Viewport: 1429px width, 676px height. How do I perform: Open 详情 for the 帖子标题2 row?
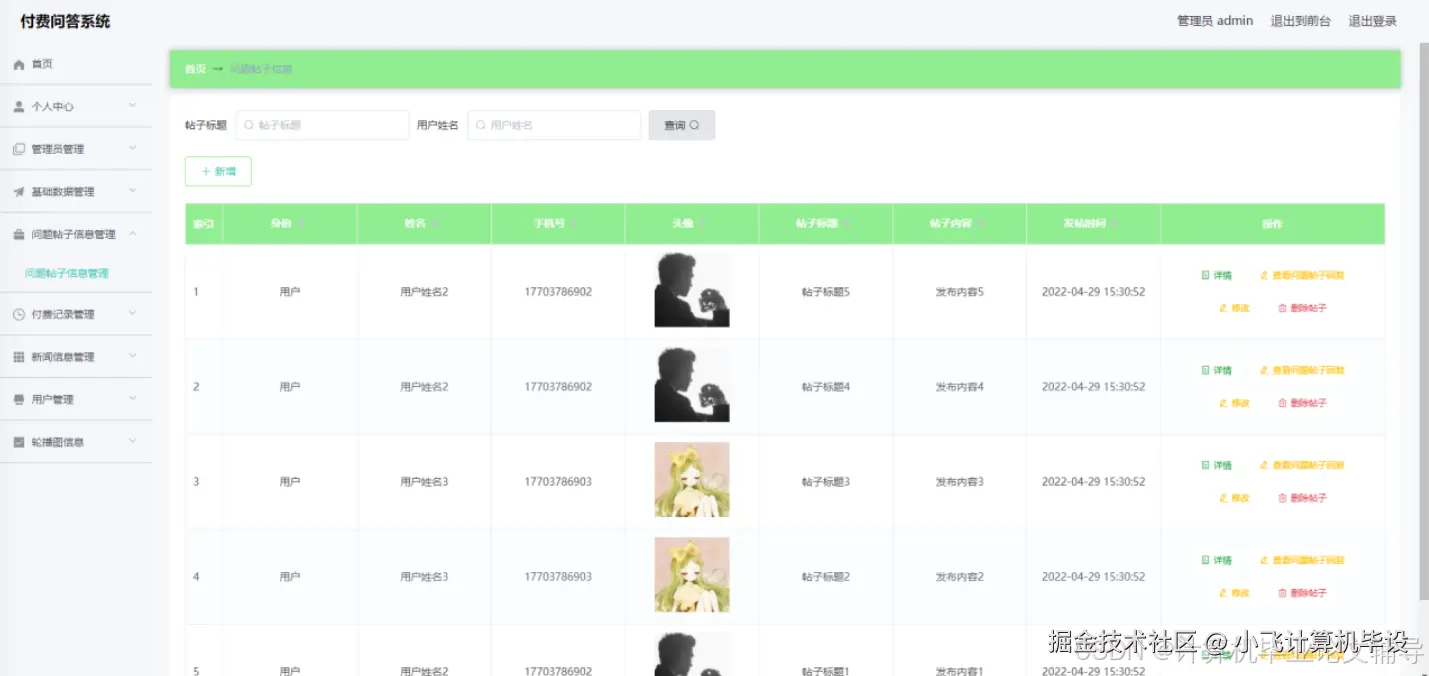1216,560
